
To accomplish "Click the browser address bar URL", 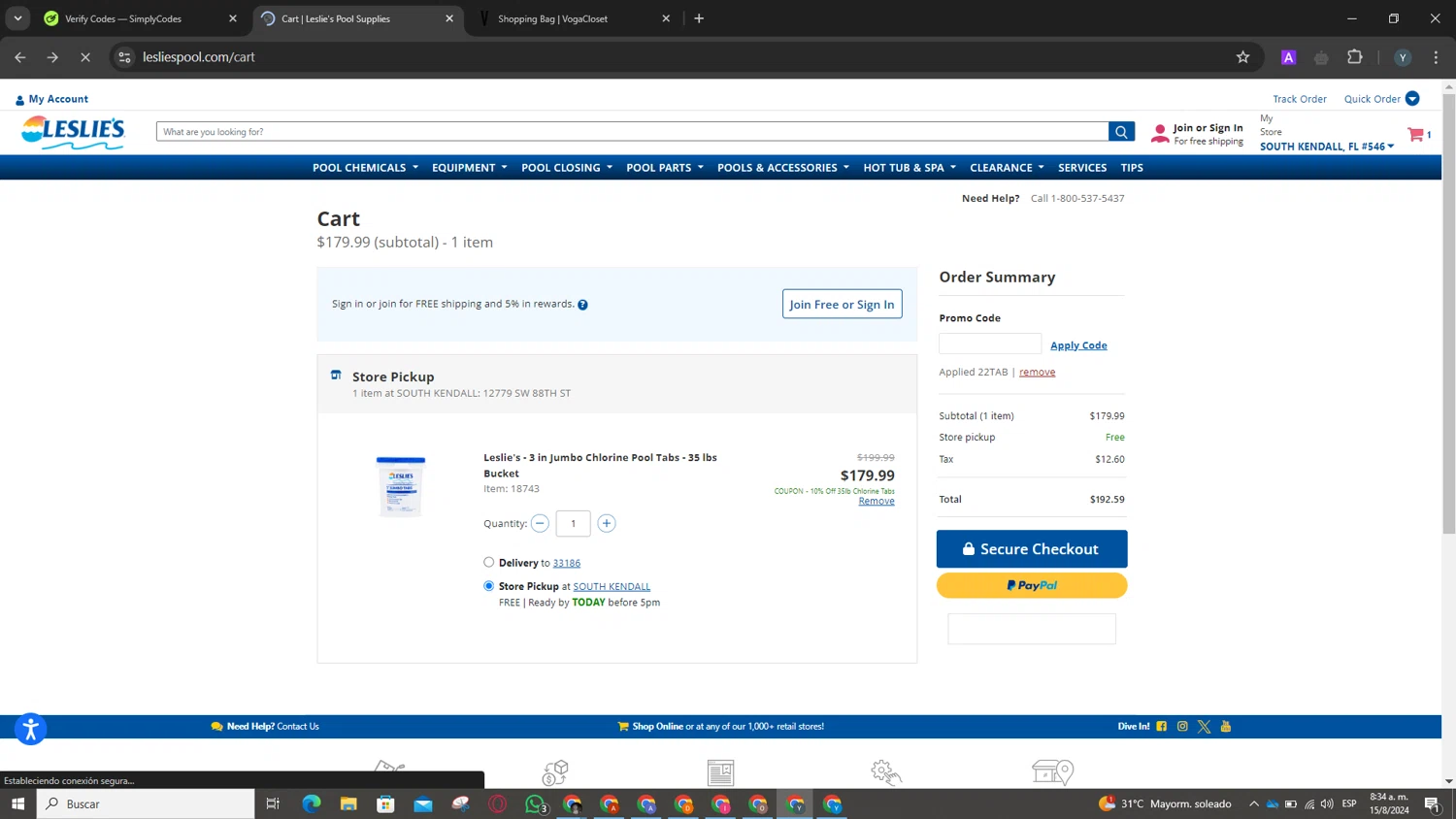I will pyautogui.click(x=199, y=57).
